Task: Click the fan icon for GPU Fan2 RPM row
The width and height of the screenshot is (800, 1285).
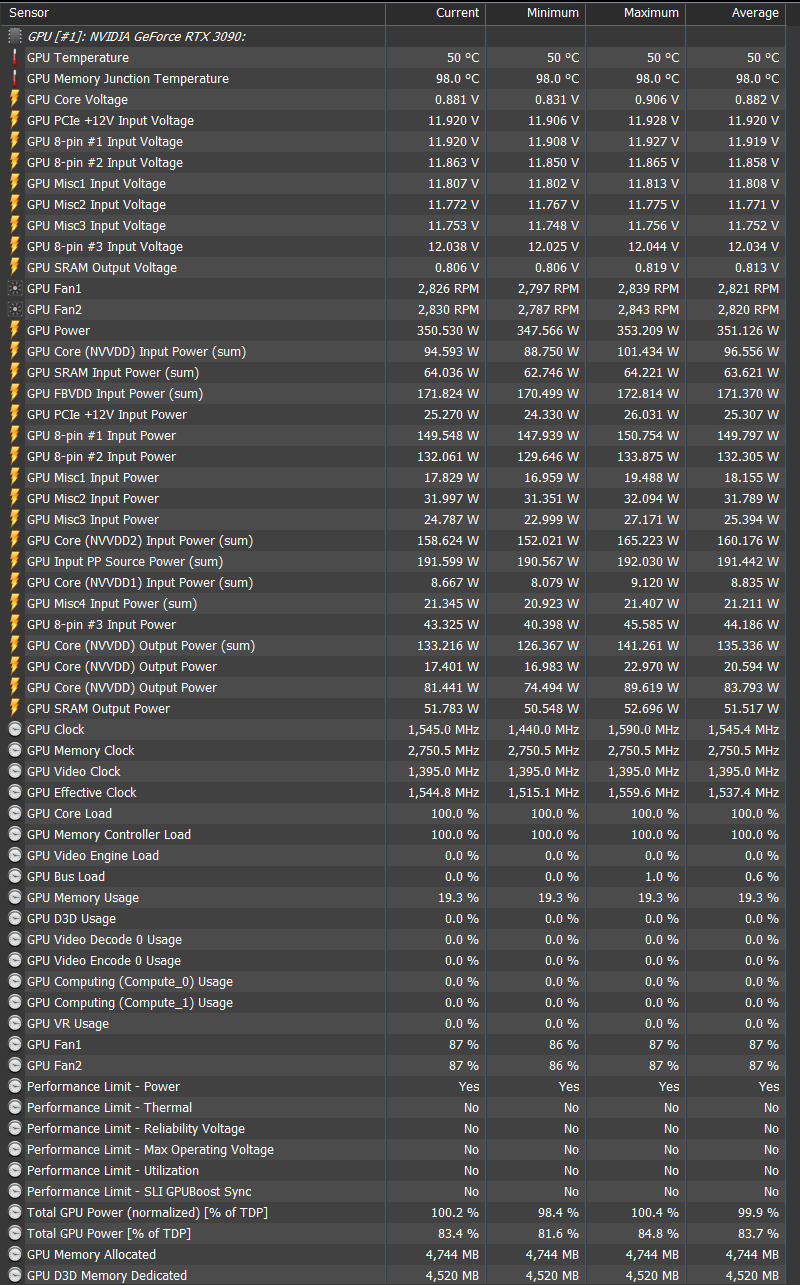Action: point(15,309)
